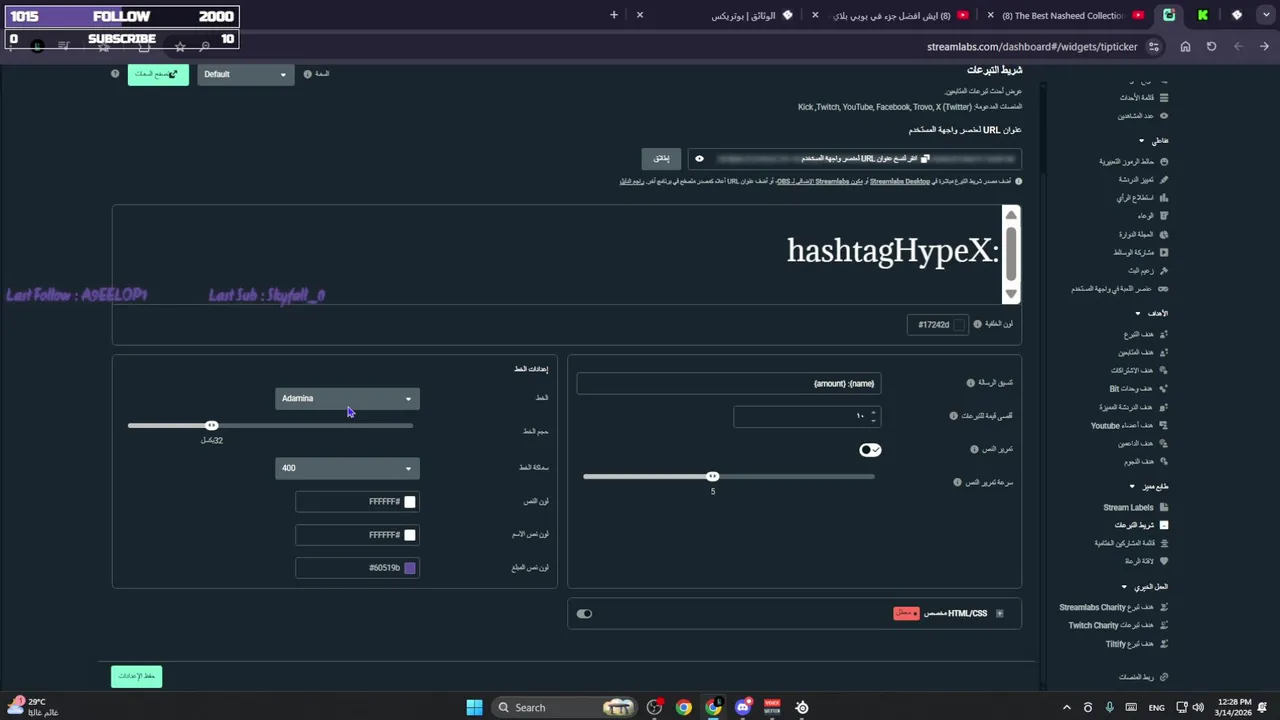Open the Twitch Charity goal sidebar item
Viewport: 1280px width, 720px height.
(1118, 626)
